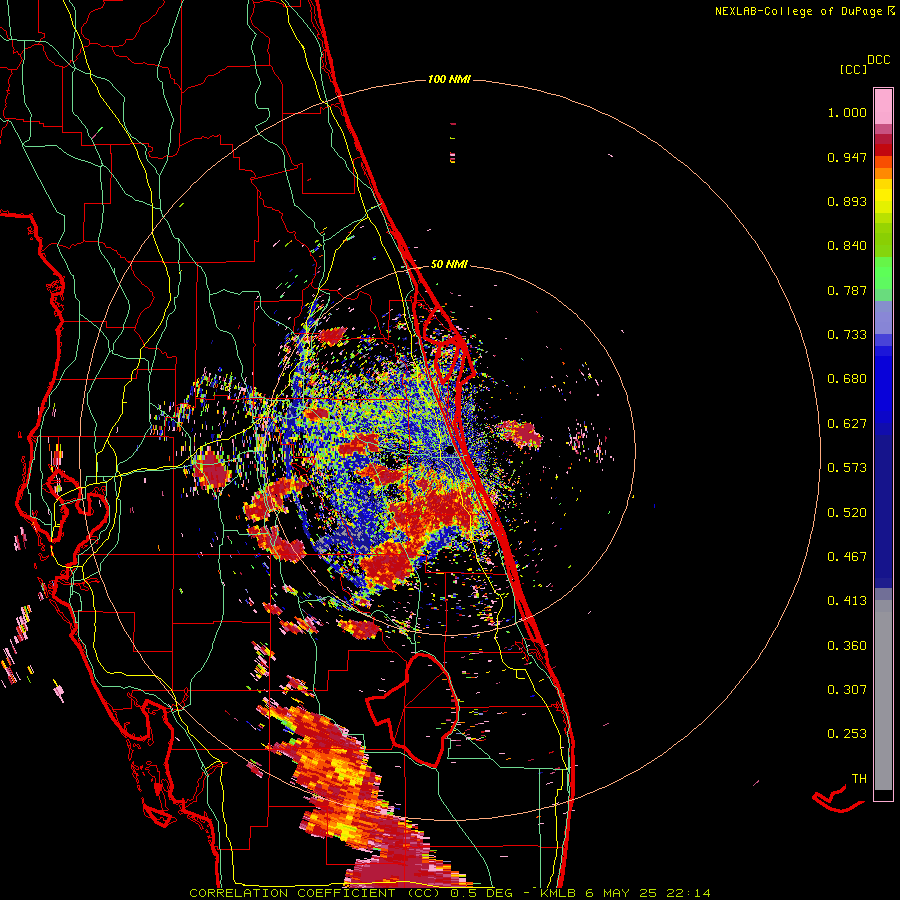Click the 0.947 scale value
This screenshot has width=900, height=900.
(847, 157)
